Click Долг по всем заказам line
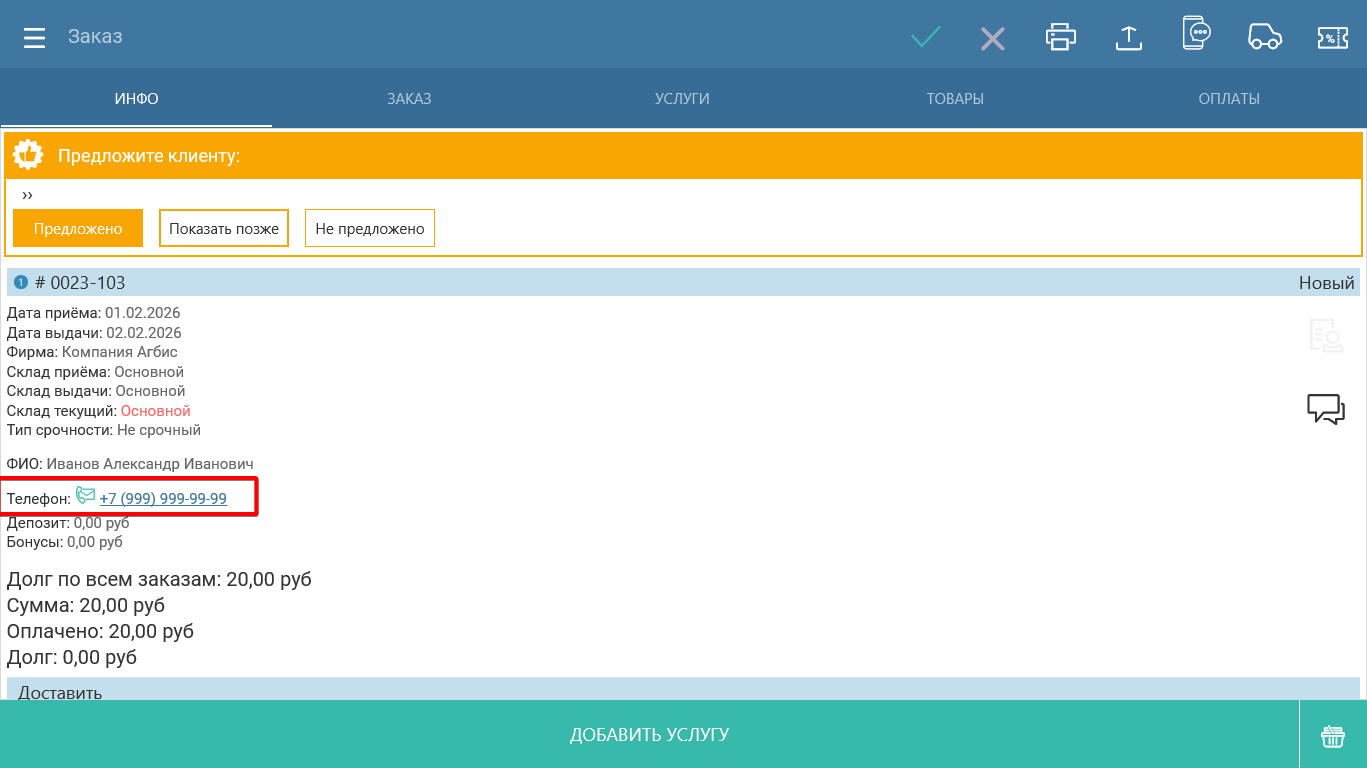 (159, 579)
